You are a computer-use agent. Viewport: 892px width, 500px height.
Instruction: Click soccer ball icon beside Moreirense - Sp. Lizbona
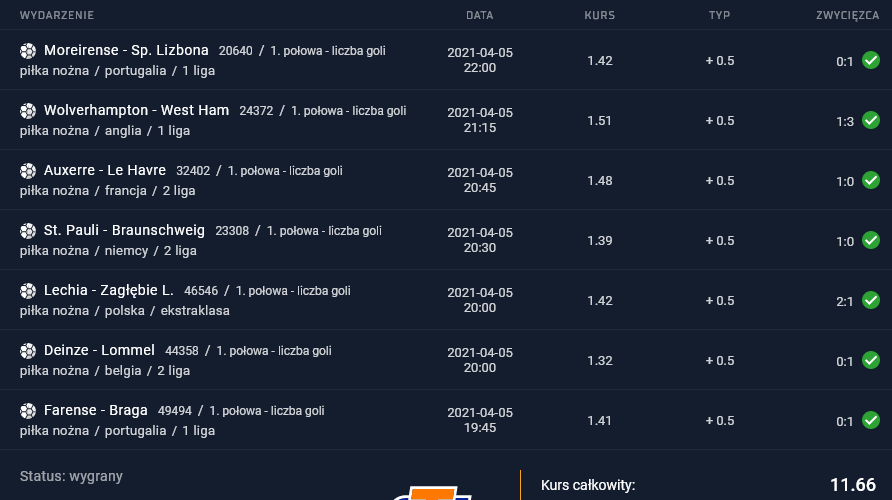(x=28, y=51)
